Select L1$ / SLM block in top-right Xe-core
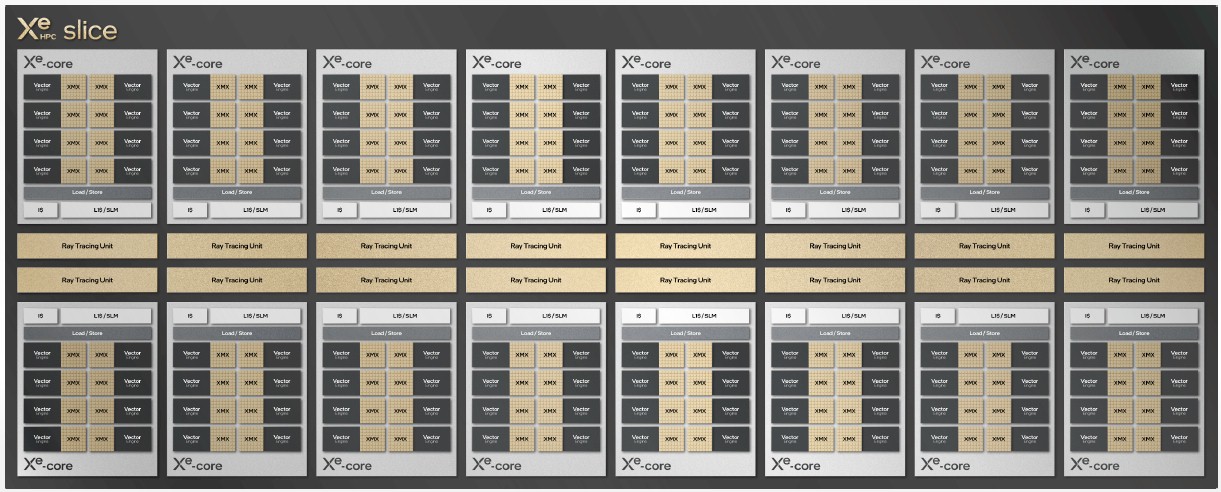The height and width of the screenshot is (492, 1221). pos(1153,210)
